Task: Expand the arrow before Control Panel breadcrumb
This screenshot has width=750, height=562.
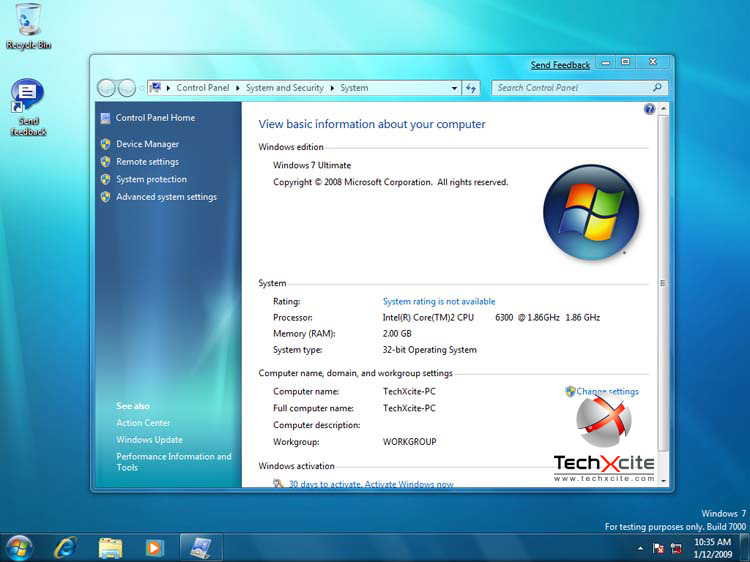Action: (x=168, y=88)
